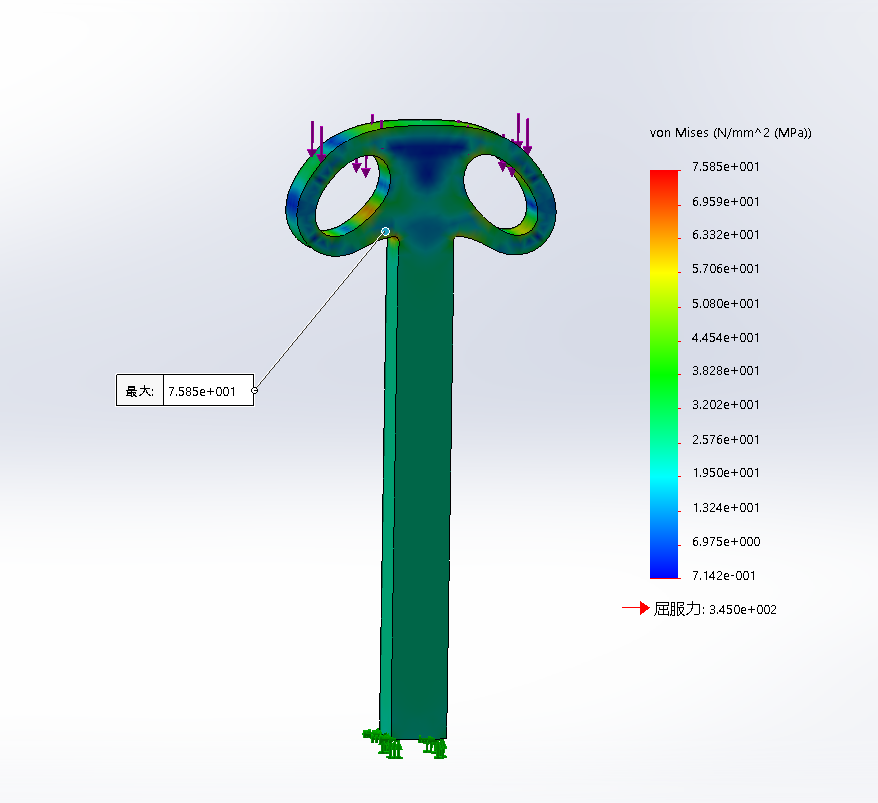Screen dimensions: 878x803
Task: Click the legend value 5.080e+001
Action: tap(726, 304)
